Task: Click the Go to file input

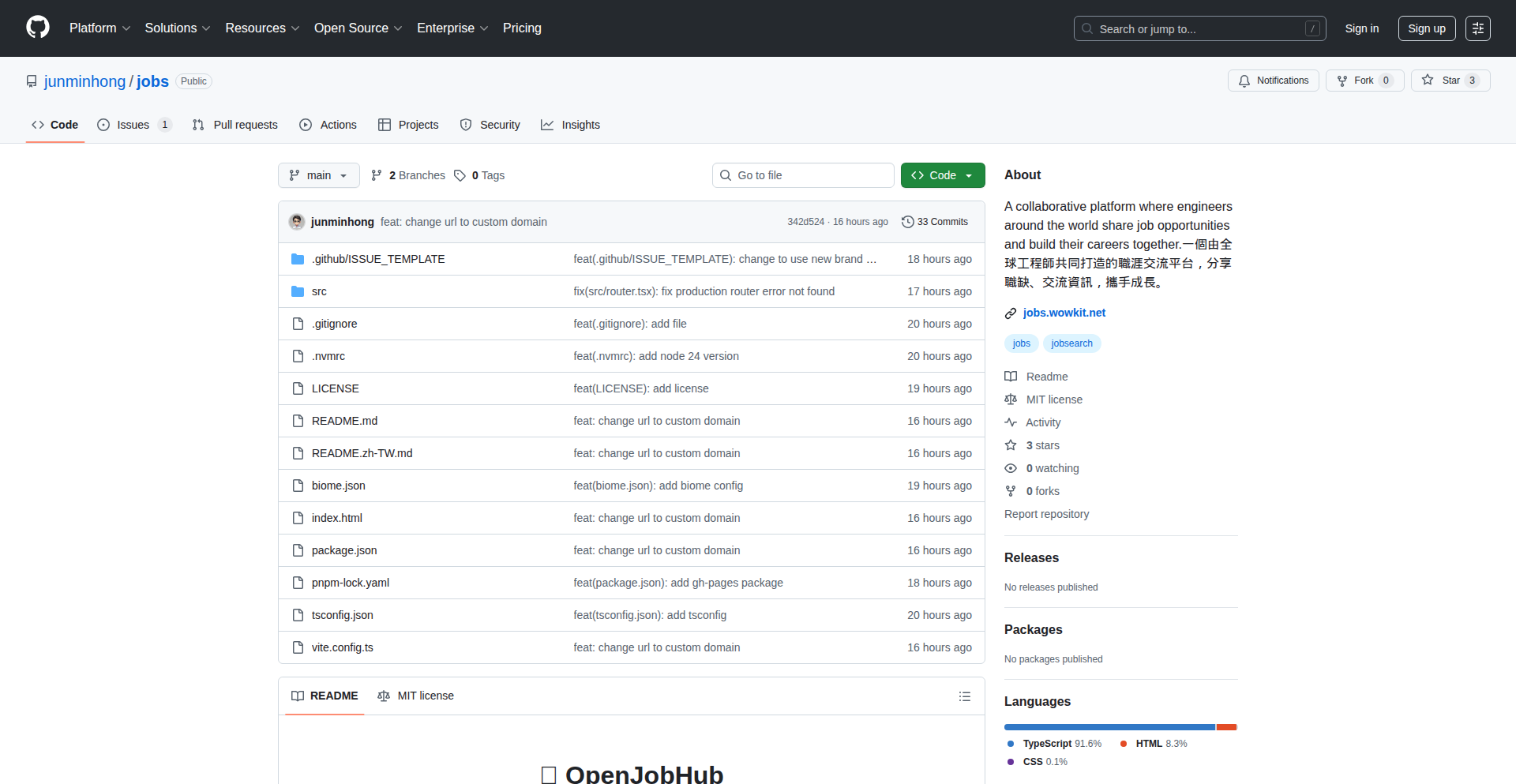Action: click(803, 175)
